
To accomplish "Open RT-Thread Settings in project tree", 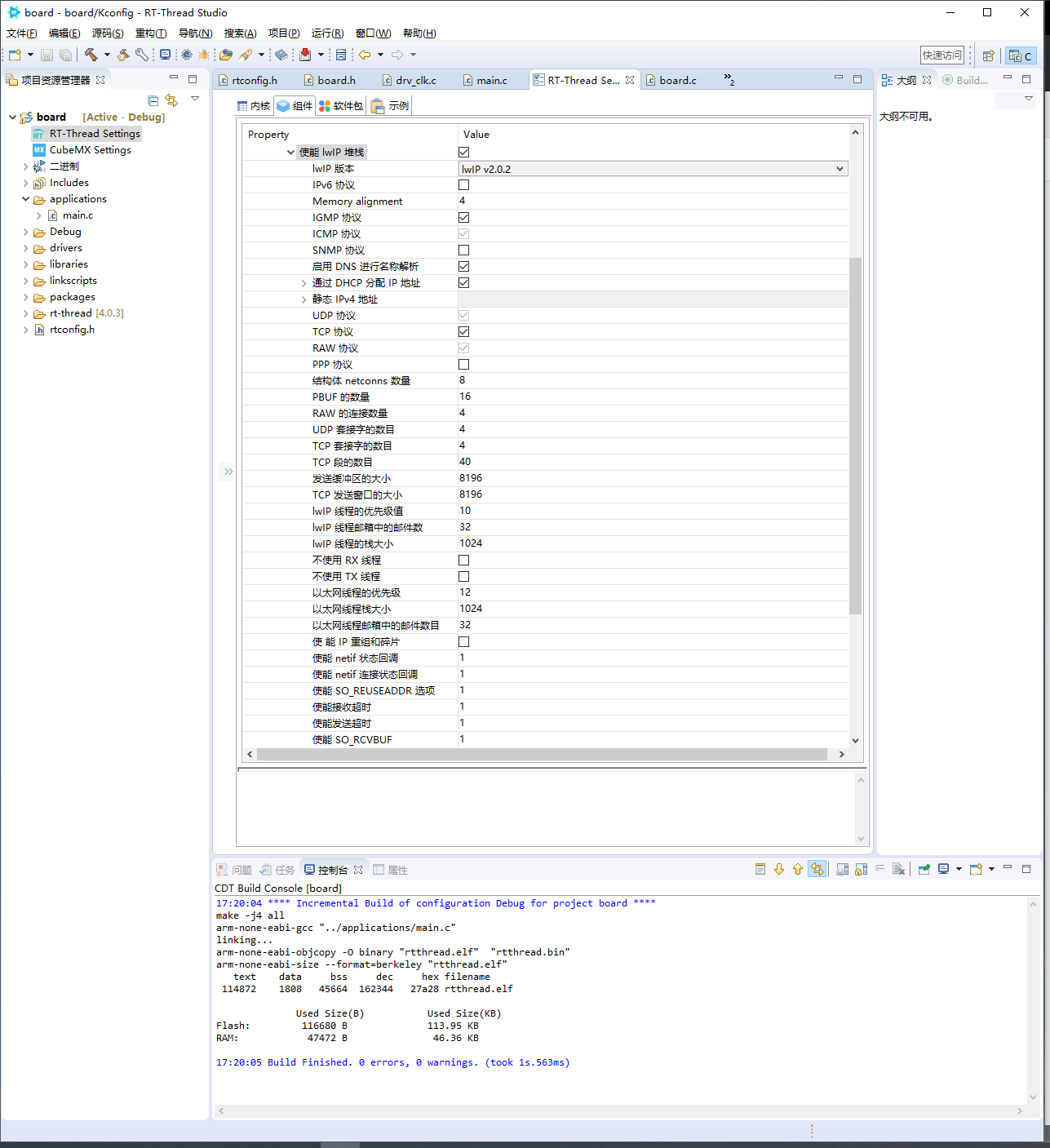I will click(x=95, y=134).
